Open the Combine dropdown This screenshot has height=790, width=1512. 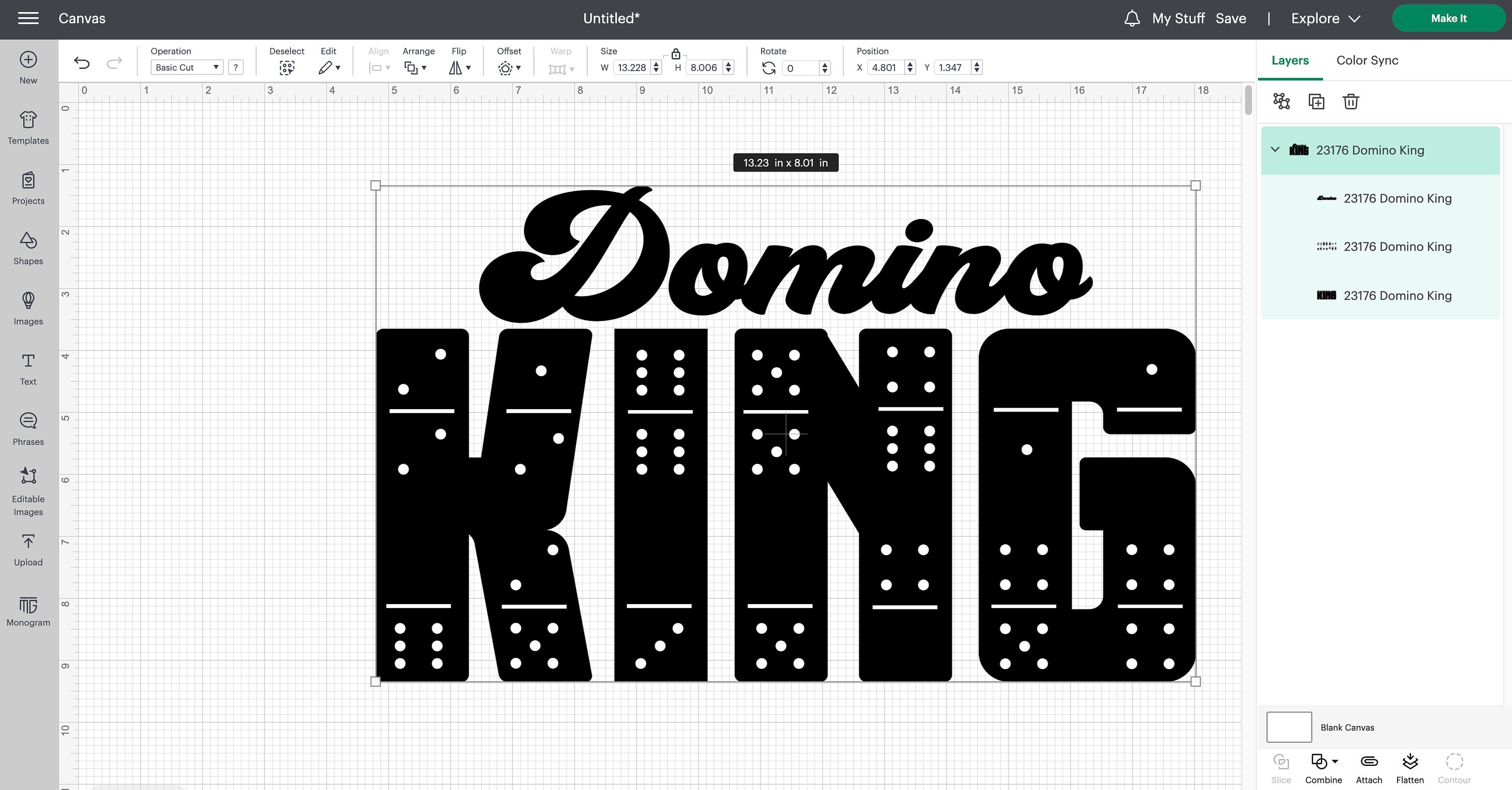(x=1324, y=768)
